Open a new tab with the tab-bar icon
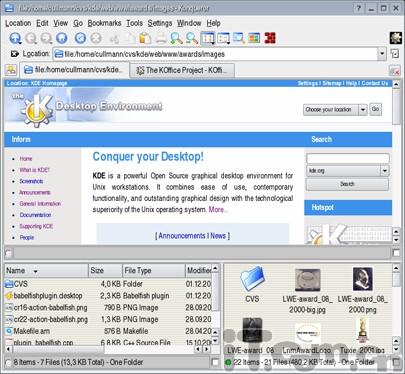 click(x=11, y=70)
